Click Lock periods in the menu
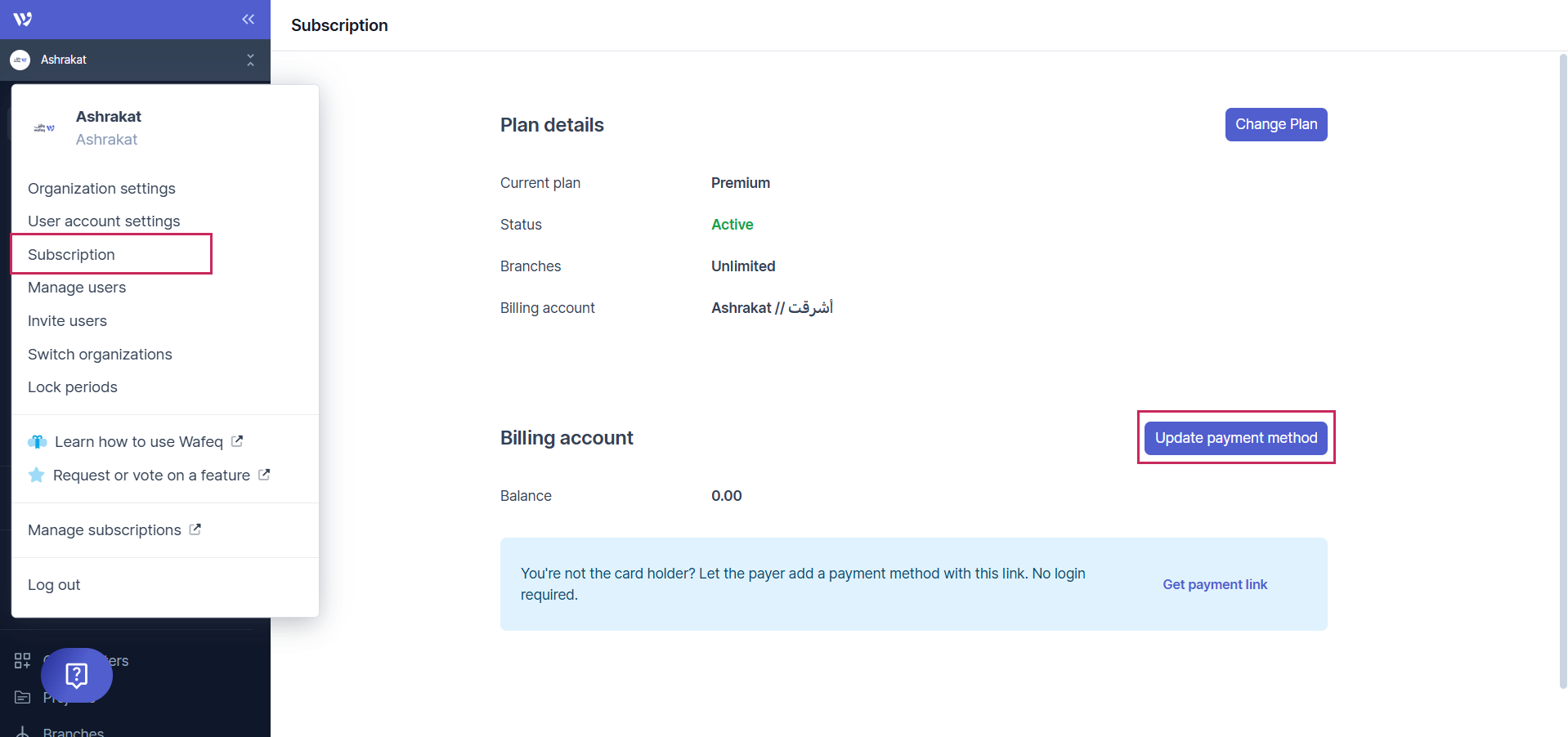 73,386
